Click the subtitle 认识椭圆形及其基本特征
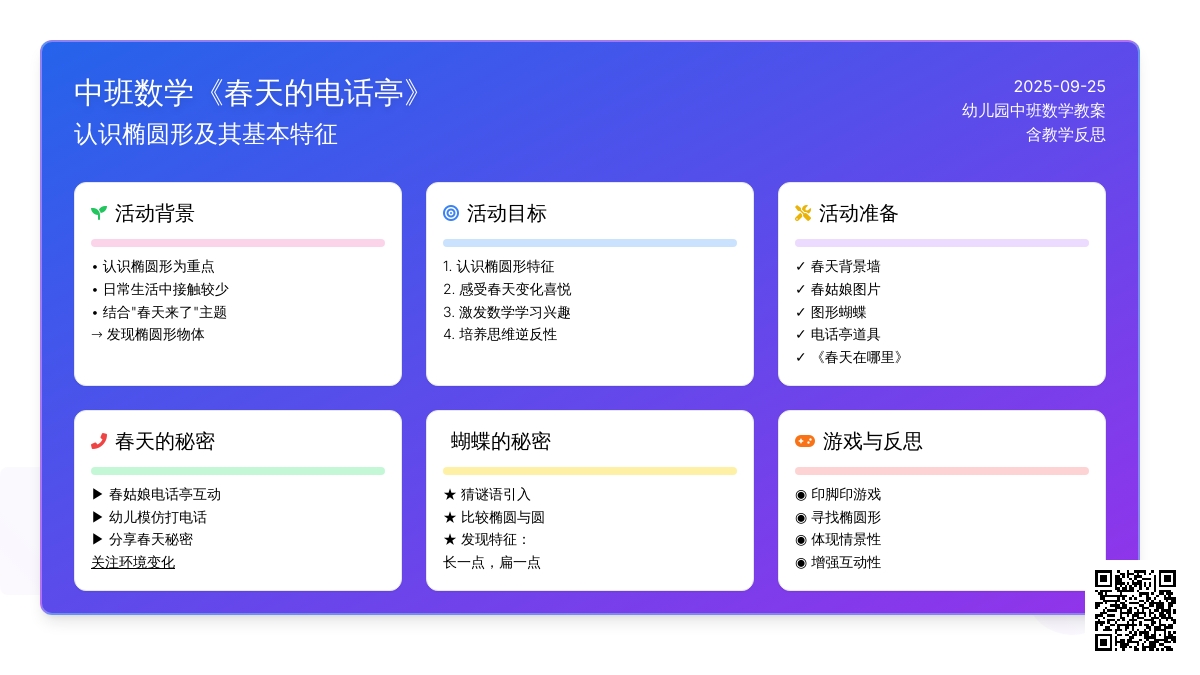 click(206, 134)
